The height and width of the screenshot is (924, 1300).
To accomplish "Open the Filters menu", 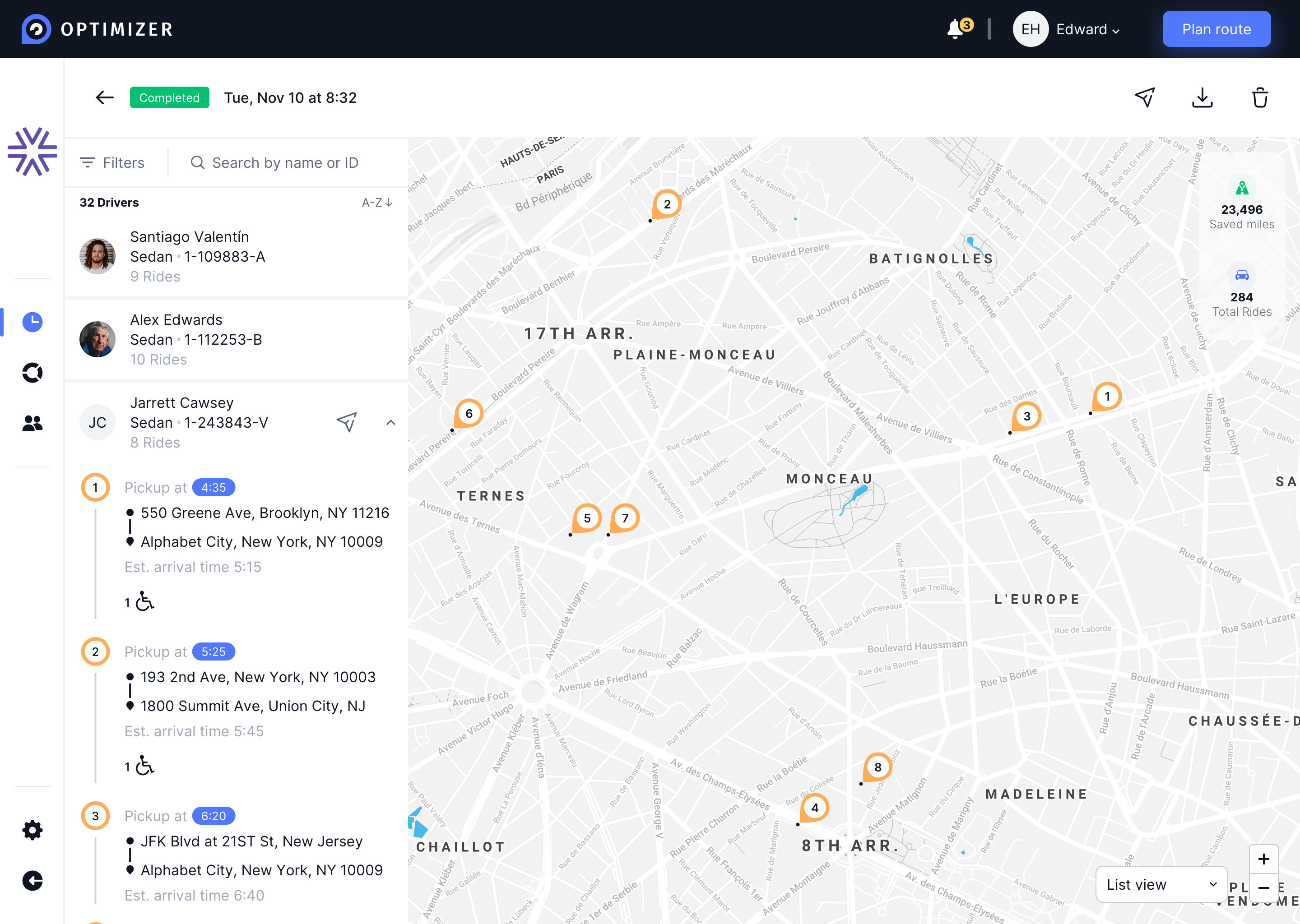I will pyautogui.click(x=113, y=163).
